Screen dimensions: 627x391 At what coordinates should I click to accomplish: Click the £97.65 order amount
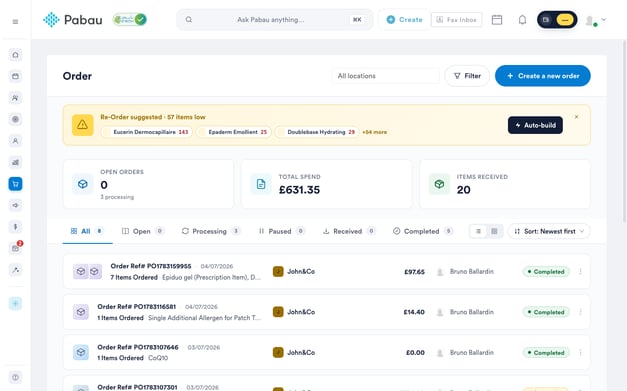414,272
